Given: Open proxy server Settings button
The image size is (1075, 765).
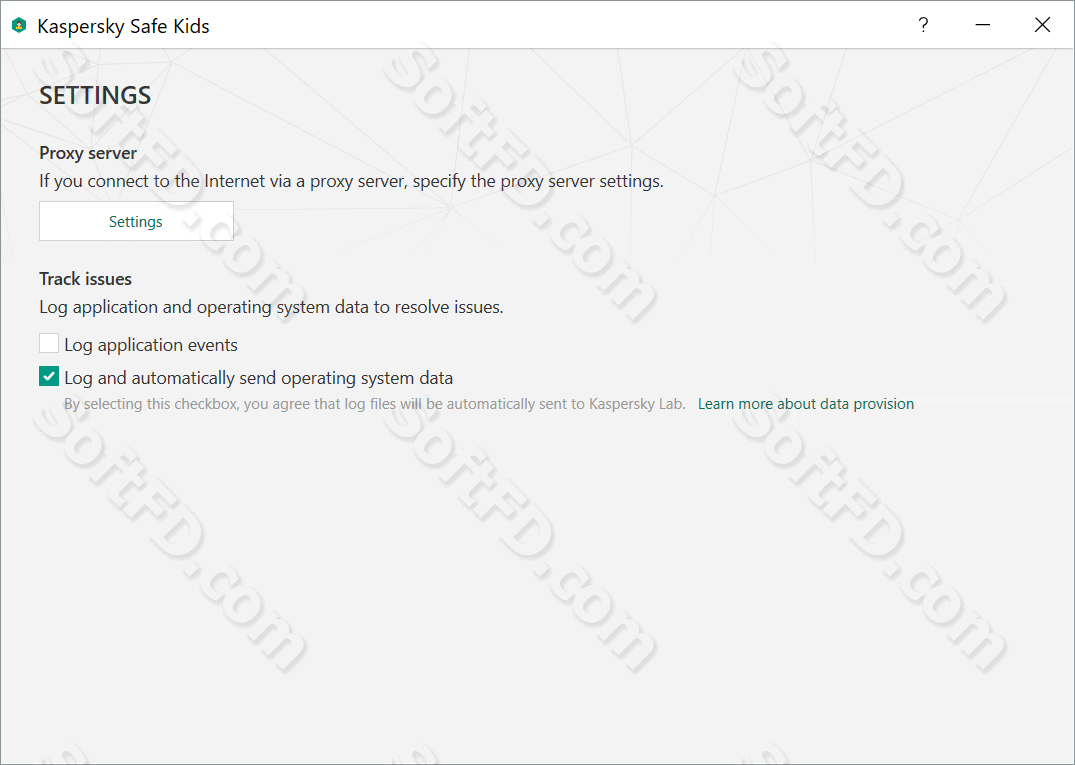Looking at the screenshot, I should pyautogui.click(x=136, y=221).
